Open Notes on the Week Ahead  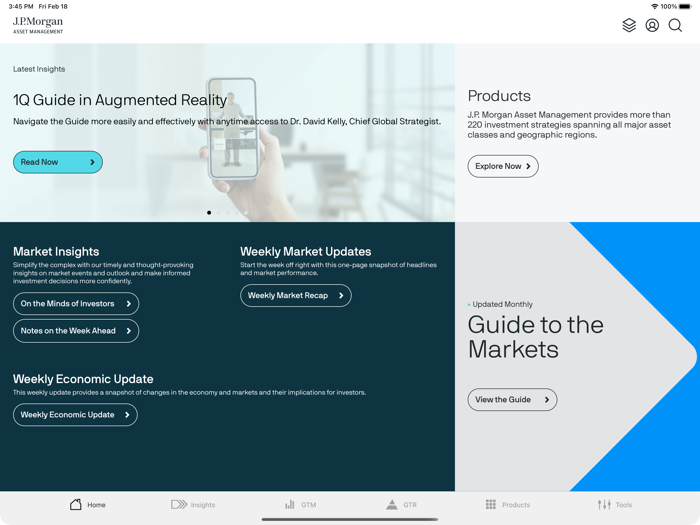[x=76, y=331]
